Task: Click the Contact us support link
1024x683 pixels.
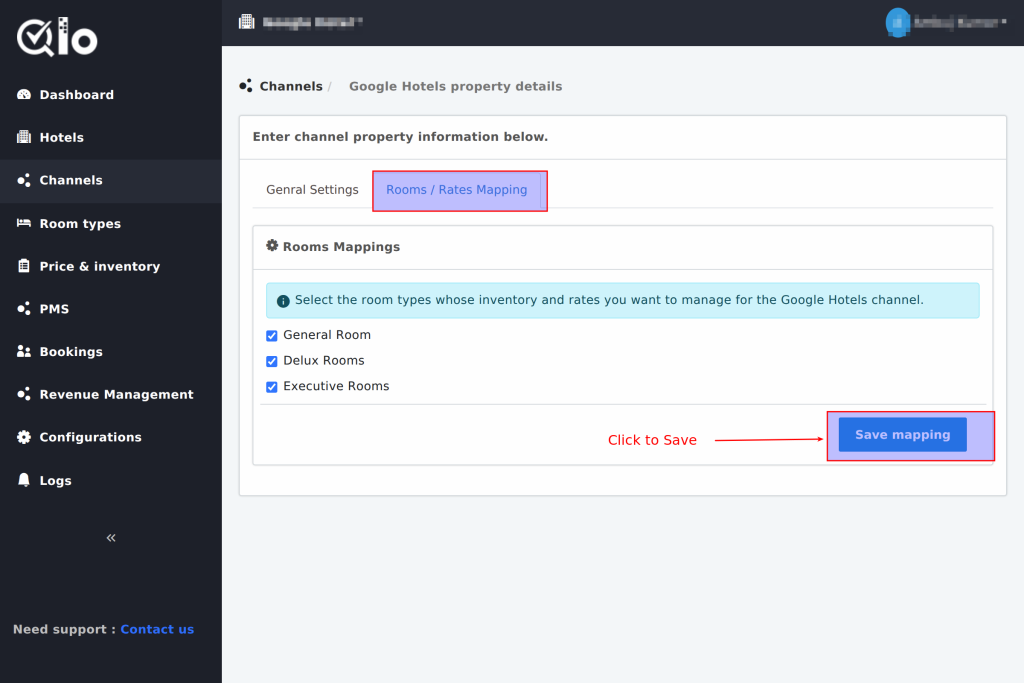Action: [x=157, y=629]
